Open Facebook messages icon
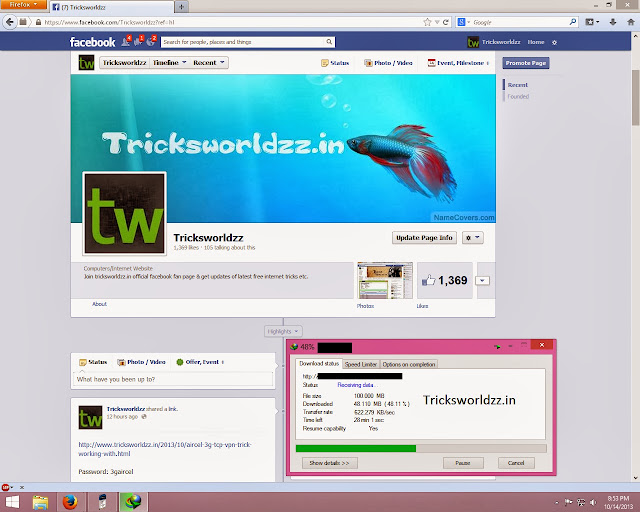 click(x=138, y=41)
